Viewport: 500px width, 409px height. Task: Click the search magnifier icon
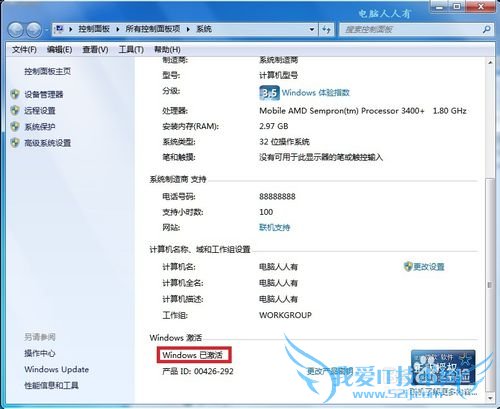486,29
